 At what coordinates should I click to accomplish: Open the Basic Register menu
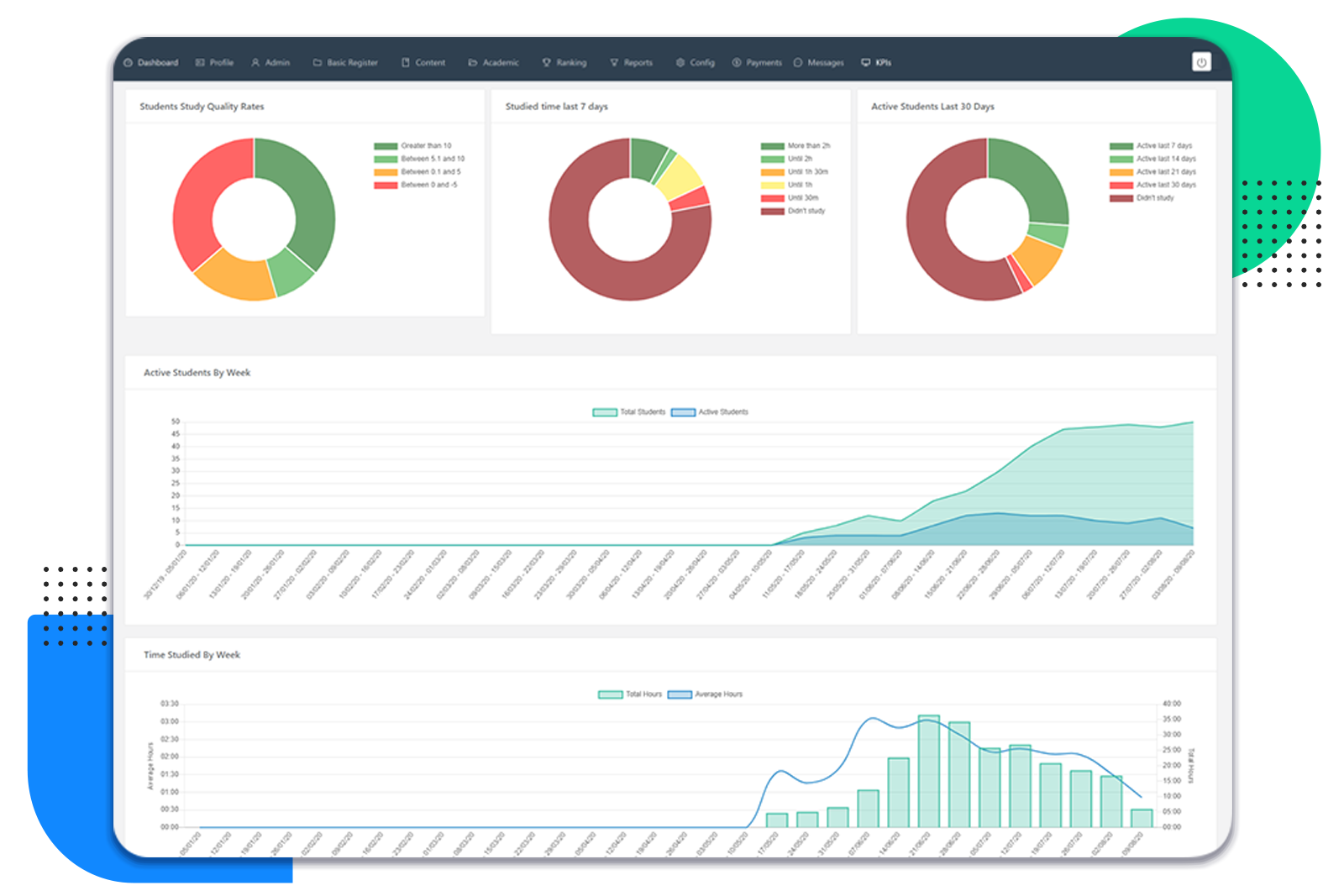(x=345, y=63)
